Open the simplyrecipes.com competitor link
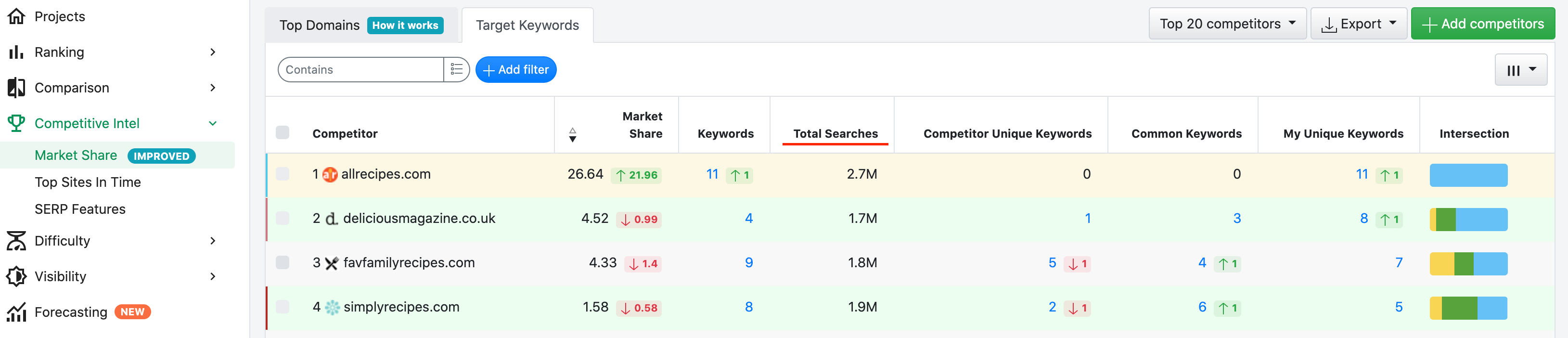 click(x=401, y=307)
